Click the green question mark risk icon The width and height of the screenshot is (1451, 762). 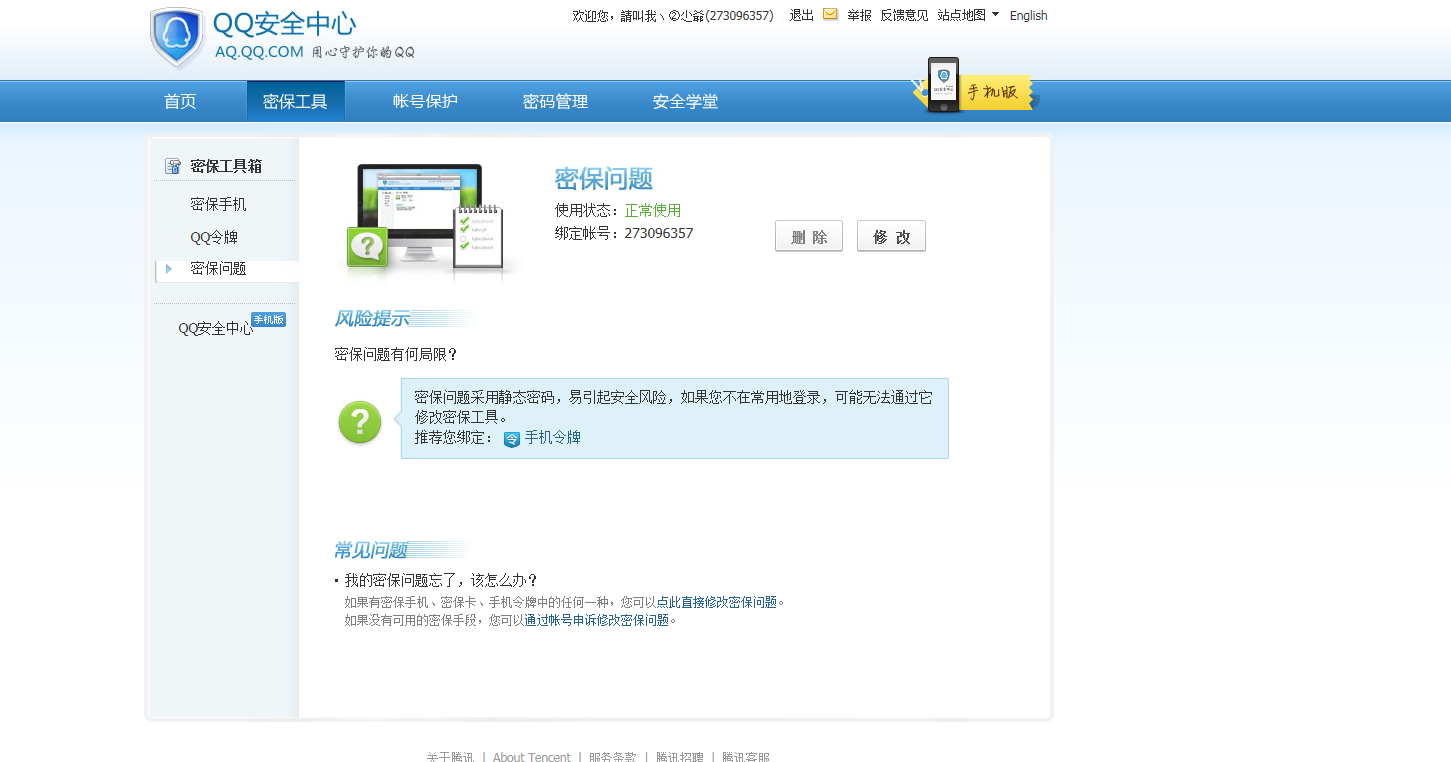pyautogui.click(x=359, y=422)
